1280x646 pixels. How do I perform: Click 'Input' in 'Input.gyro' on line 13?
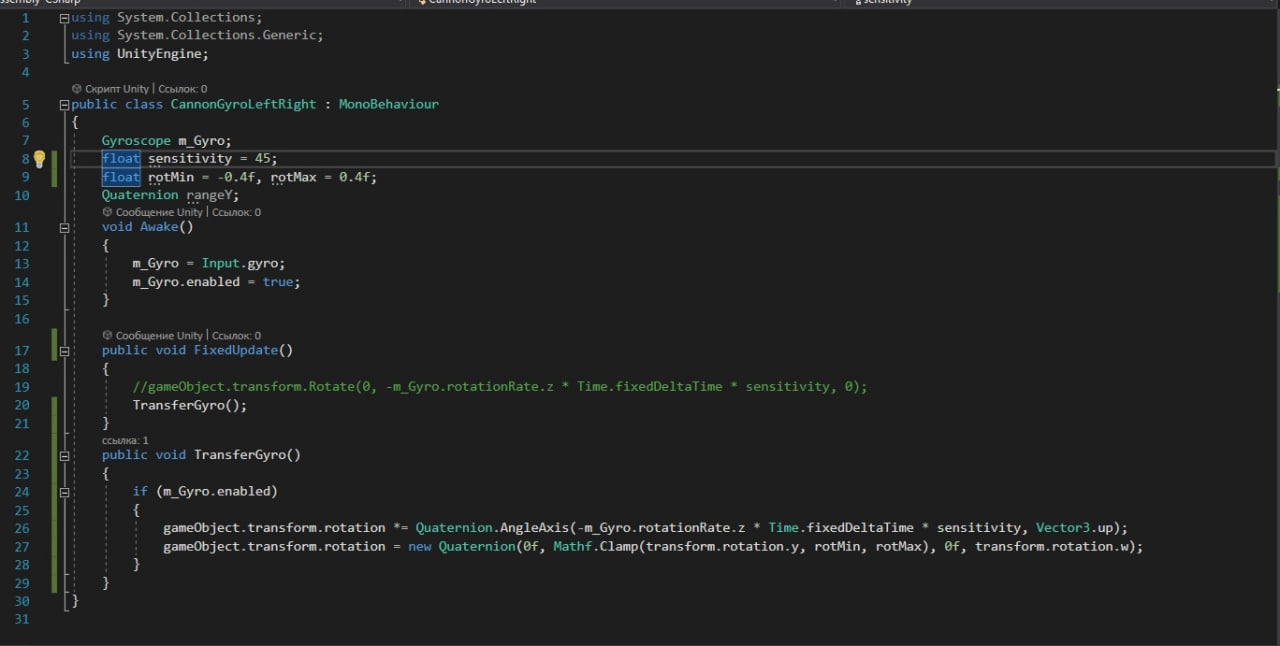pyautogui.click(x=221, y=264)
